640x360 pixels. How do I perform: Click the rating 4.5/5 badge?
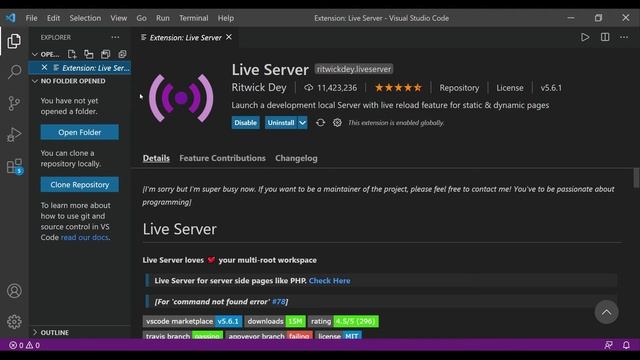pyautogui.click(x=343, y=321)
